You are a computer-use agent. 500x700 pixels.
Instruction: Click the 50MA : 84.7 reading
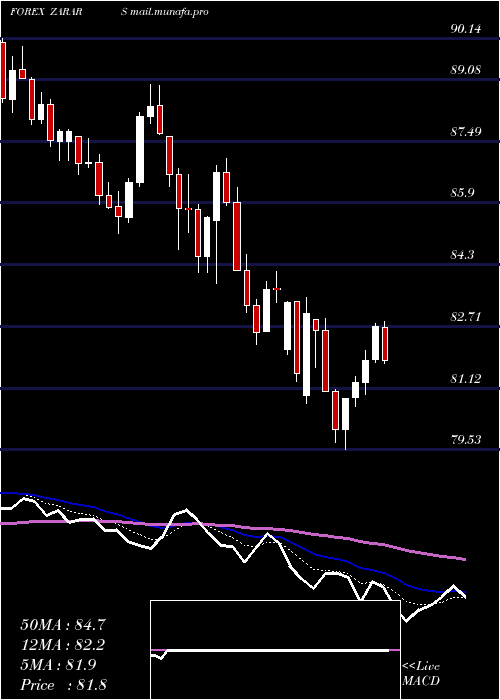[63, 625]
